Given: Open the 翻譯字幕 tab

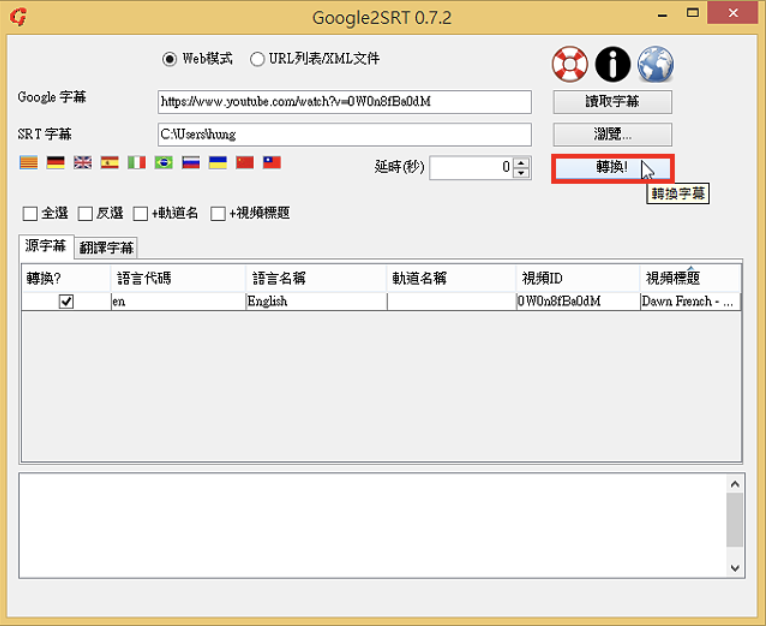Looking at the screenshot, I should 106,248.
